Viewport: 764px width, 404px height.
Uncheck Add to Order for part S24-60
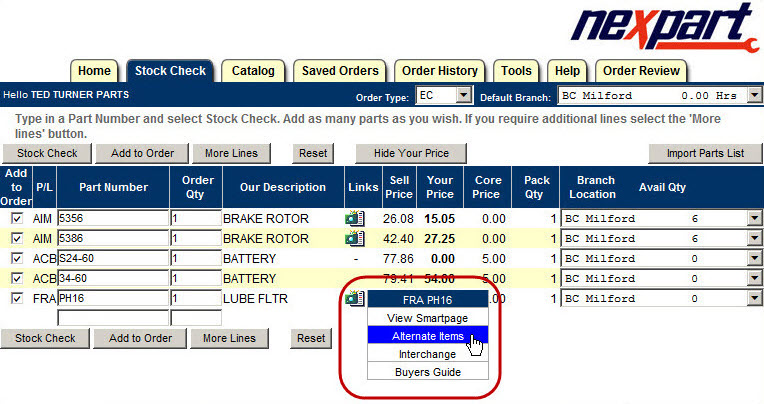[17, 258]
